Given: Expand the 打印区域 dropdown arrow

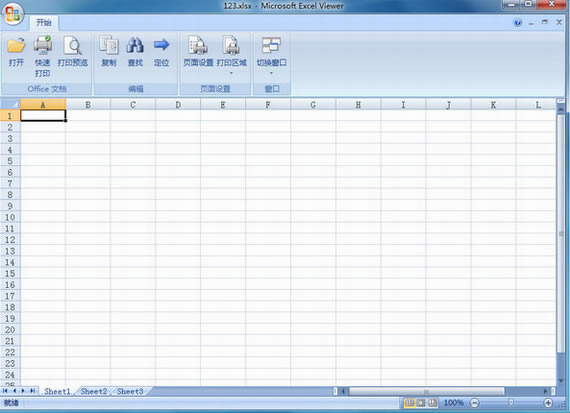Looking at the screenshot, I should 231,73.
